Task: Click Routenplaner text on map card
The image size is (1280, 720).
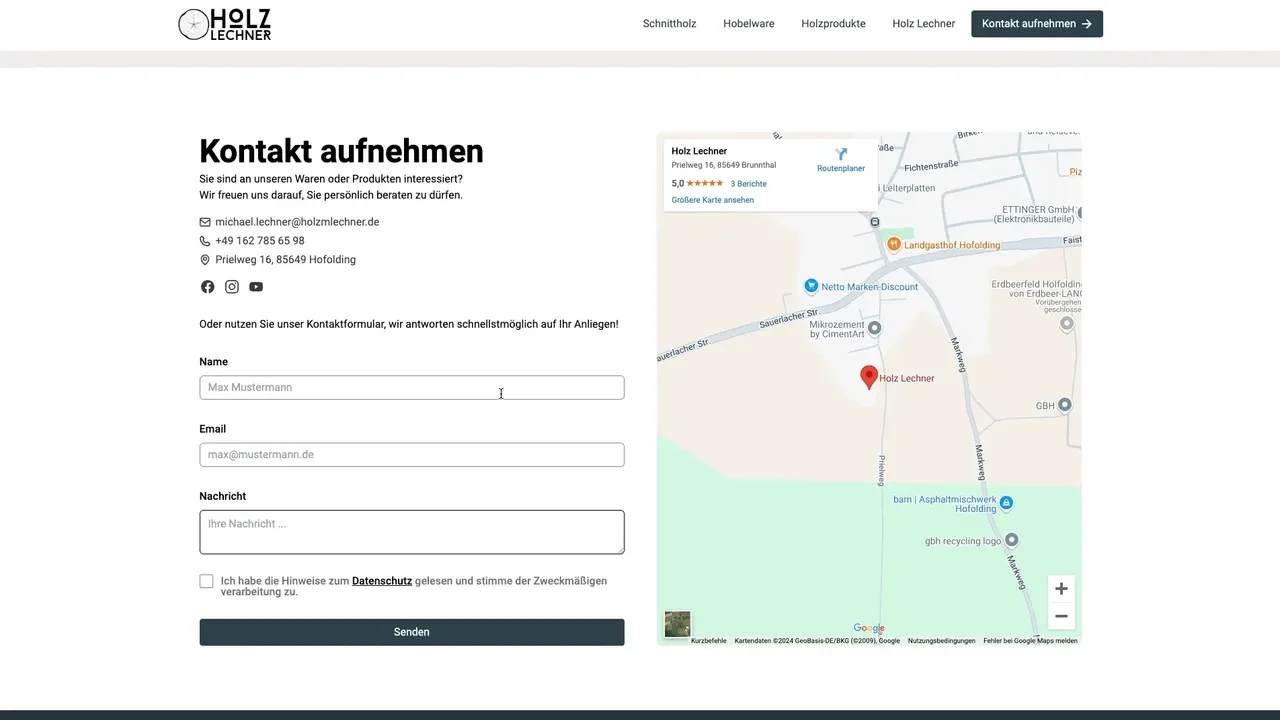Action: pyautogui.click(x=841, y=169)
